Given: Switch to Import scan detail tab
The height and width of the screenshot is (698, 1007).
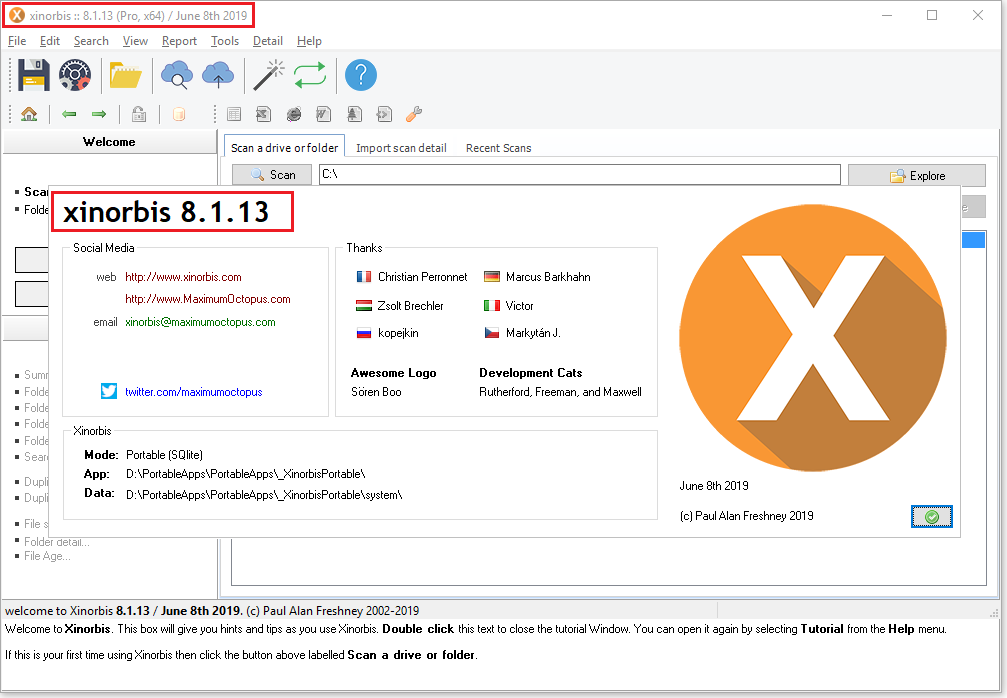Looking at the screenshot, I should coord(401,148).
